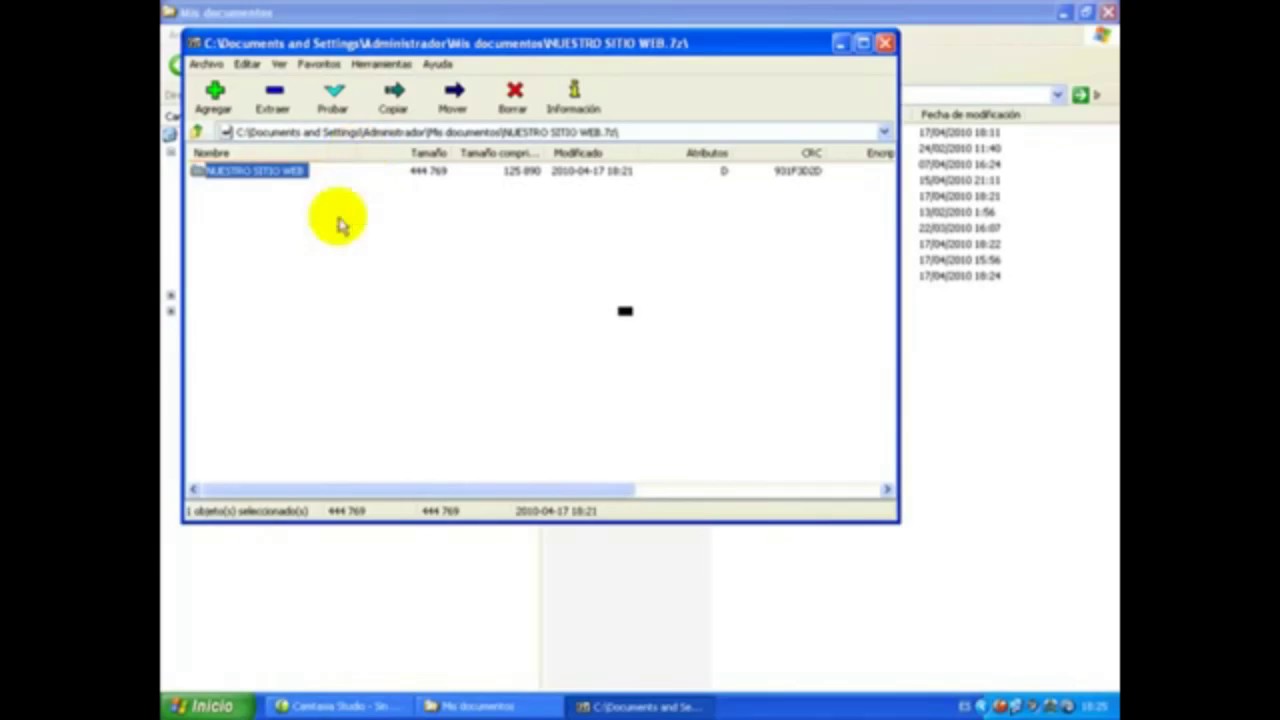
Task: Minimize the 7-Zip window
Action: (x=841, y=43)
